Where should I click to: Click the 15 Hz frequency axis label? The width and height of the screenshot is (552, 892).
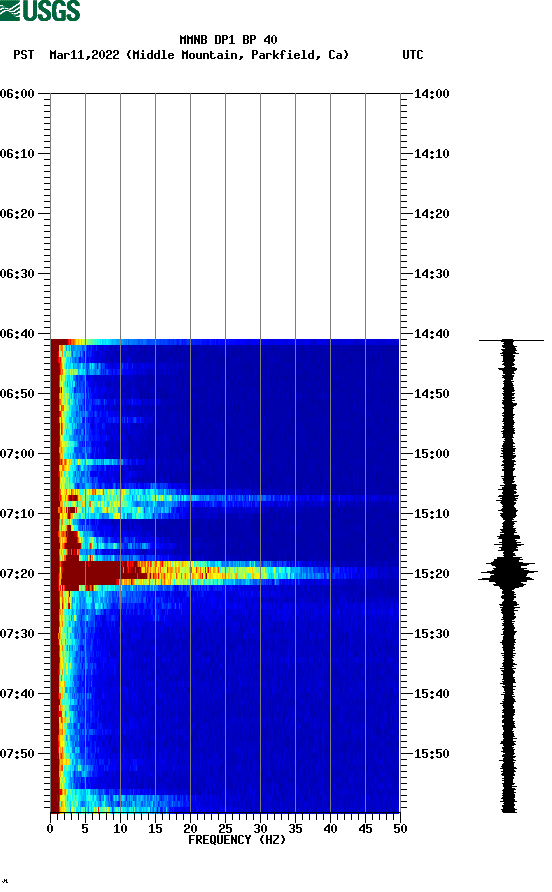tap(155, 829)
